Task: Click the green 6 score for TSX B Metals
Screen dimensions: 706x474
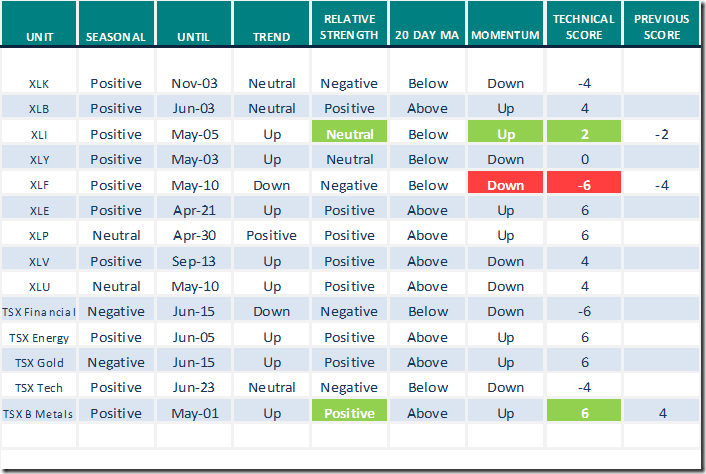Action: [584, 413]
